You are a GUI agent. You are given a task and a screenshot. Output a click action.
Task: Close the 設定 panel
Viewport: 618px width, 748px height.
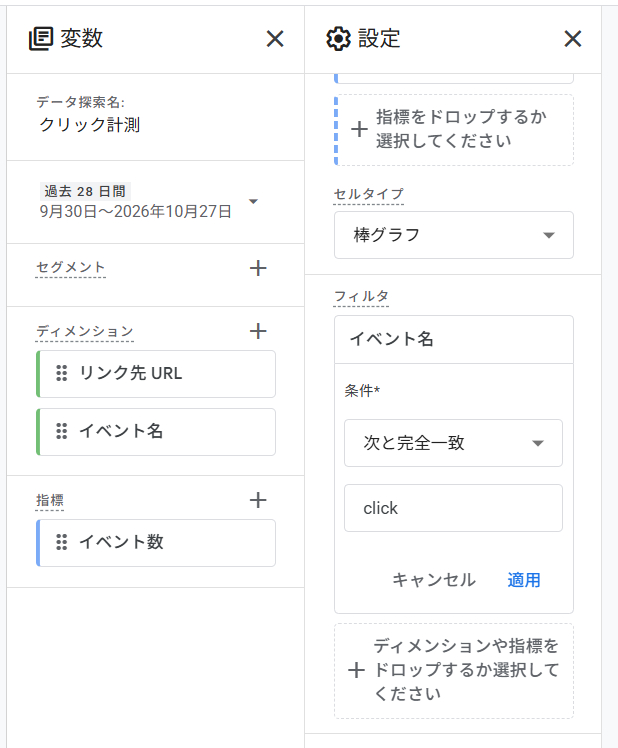(x=573, y=39)
